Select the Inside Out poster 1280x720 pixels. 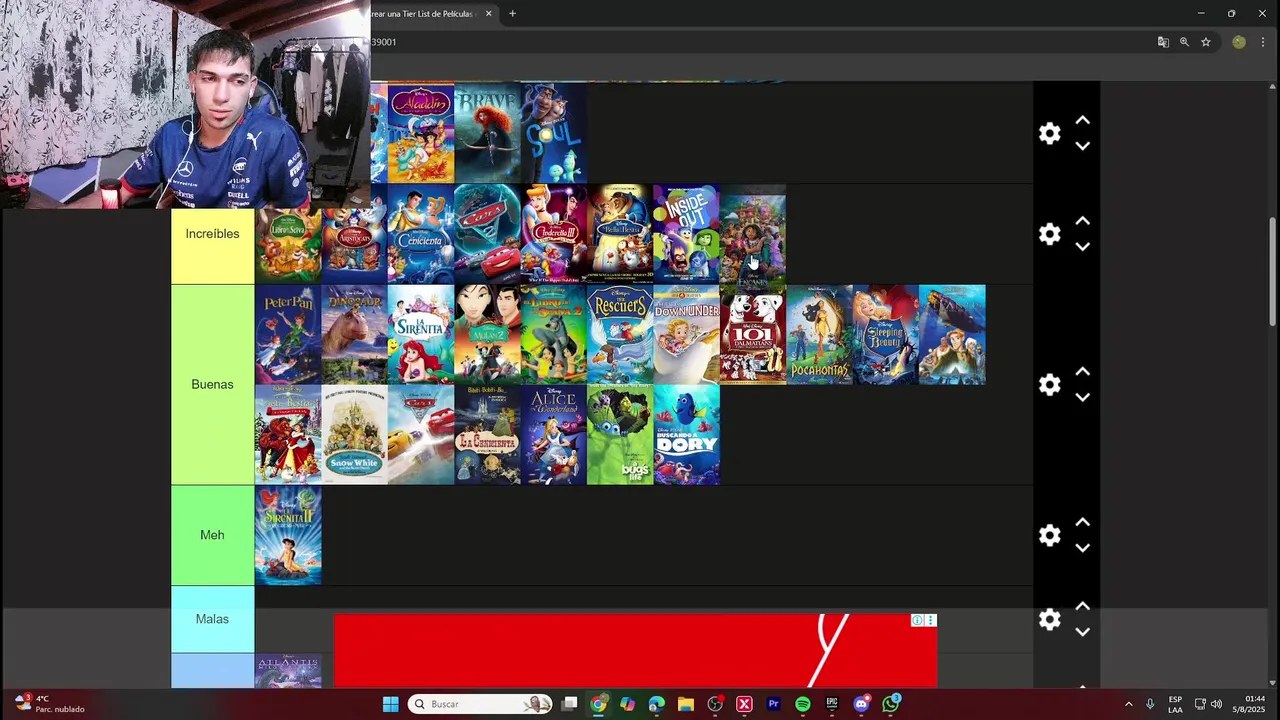686,234
